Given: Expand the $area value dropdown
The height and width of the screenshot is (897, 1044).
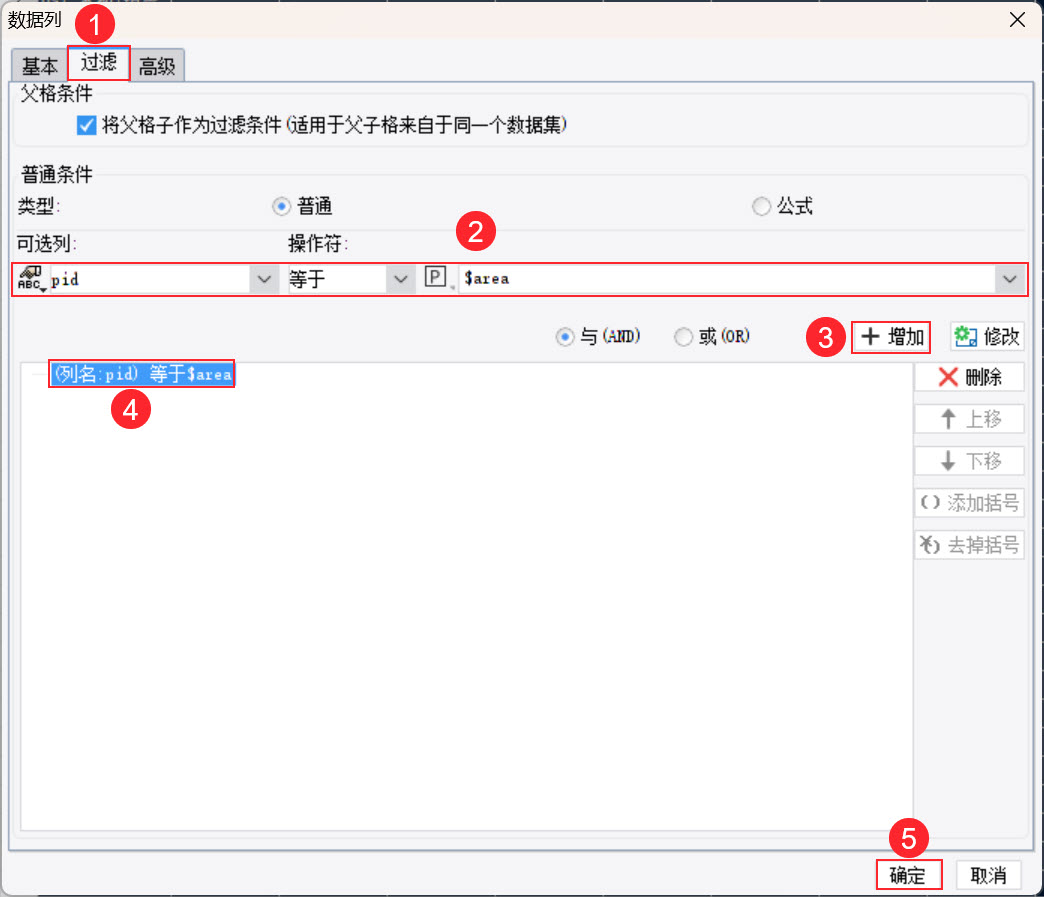Looking at the screenshot, I should coord(1010,279).
